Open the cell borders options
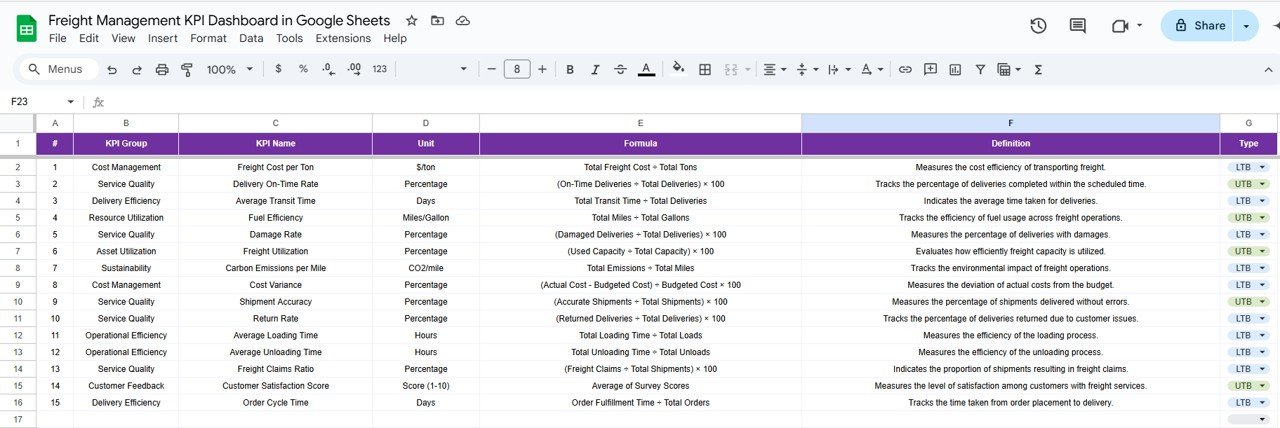The width and height of the screenshot is (1280, 428). click(705, 69)
